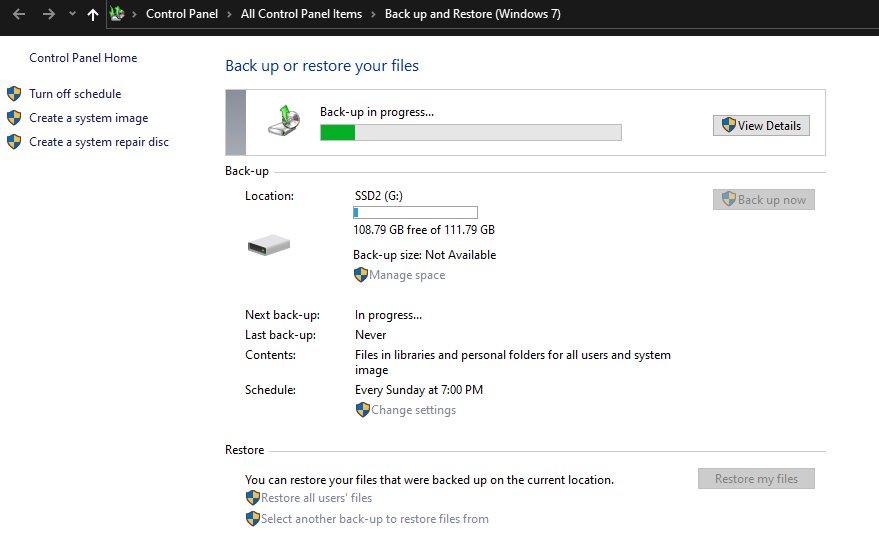Screen dimensions: 879x550
Task: Click shield icon by Select another back-up
Action: pyautogui.click(x=253, y=519)
